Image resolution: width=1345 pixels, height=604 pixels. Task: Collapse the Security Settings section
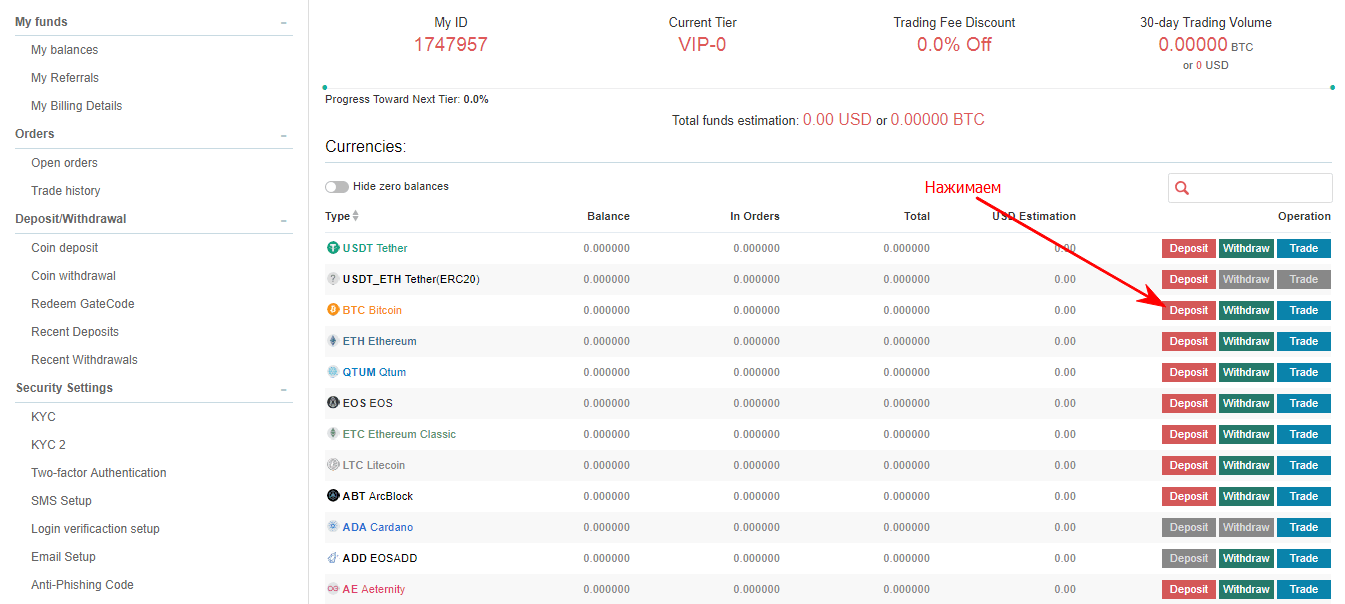(284, 389)
